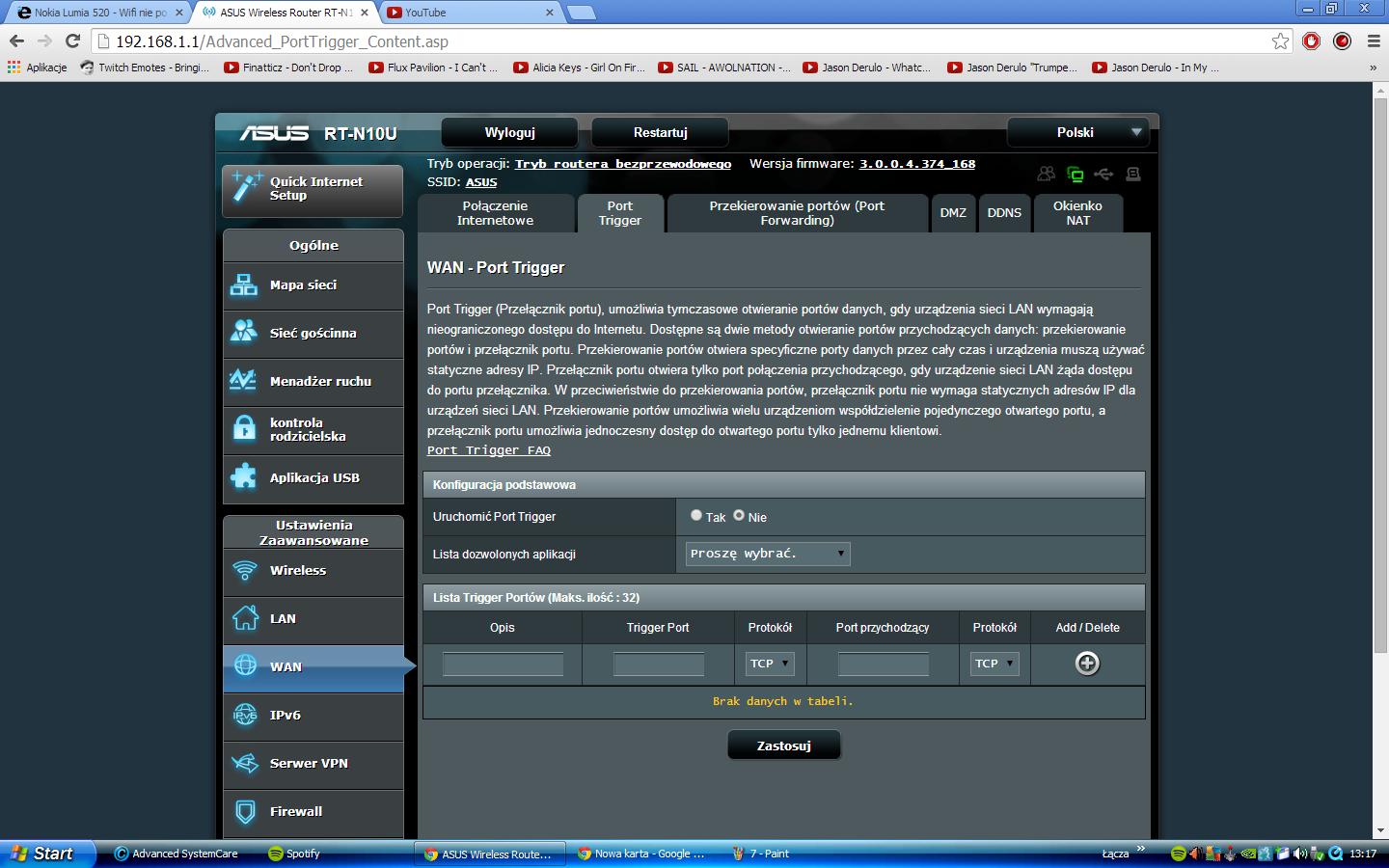
Task: Add trigger port entry with plus icon
Action: pyautogui.click(x=1087, y=664)
